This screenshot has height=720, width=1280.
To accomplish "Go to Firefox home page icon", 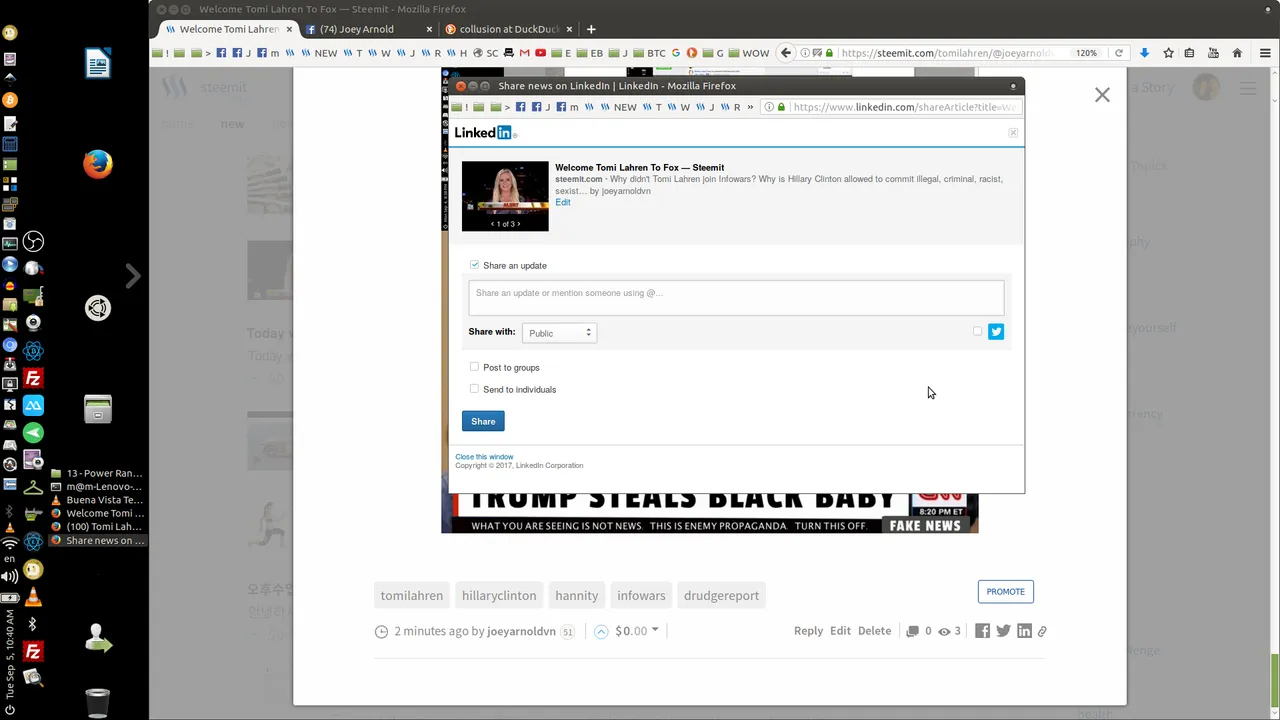I will 1237,53.
